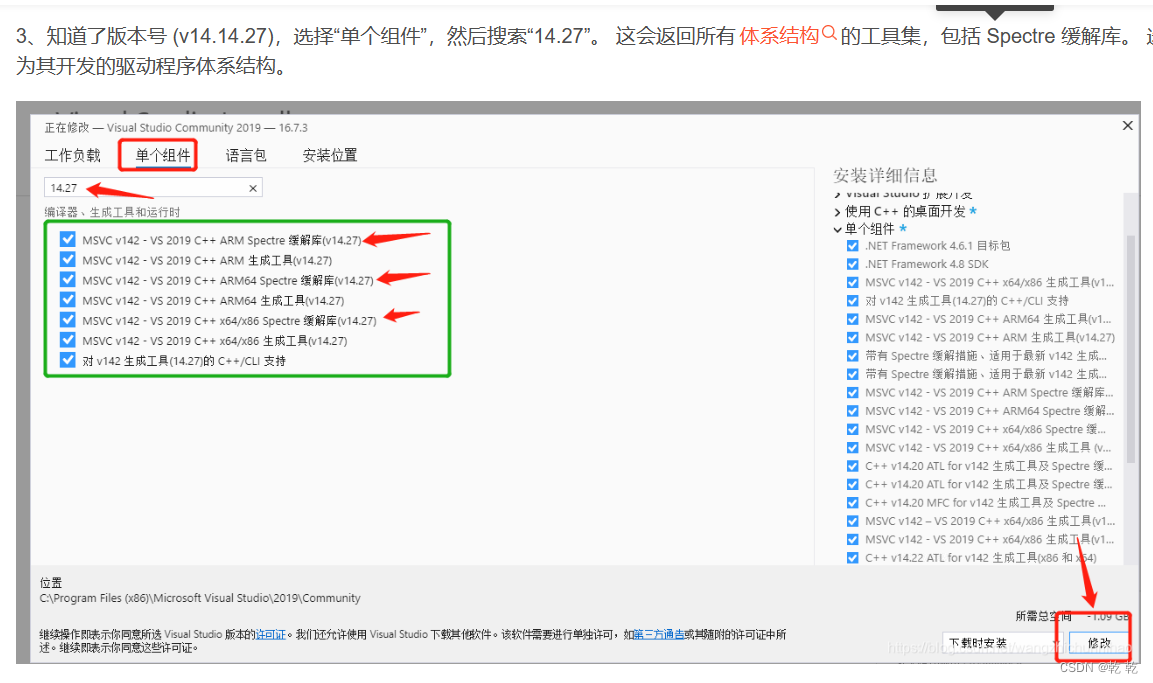This screenshot has height=683, width=1153.
Task: Uncheck x64/x86 生成工具(v14.27) in search results
Action: tap(68, 340)
